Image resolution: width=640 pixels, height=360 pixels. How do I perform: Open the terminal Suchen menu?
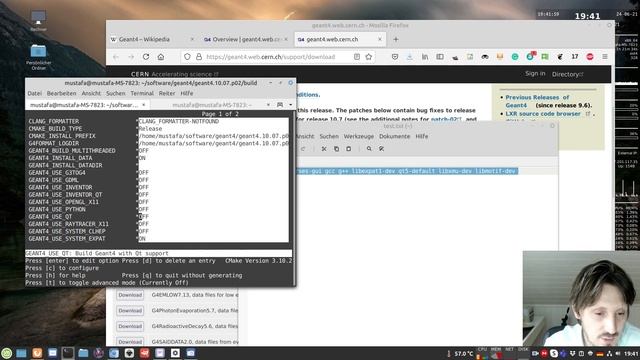coord(116,93)
